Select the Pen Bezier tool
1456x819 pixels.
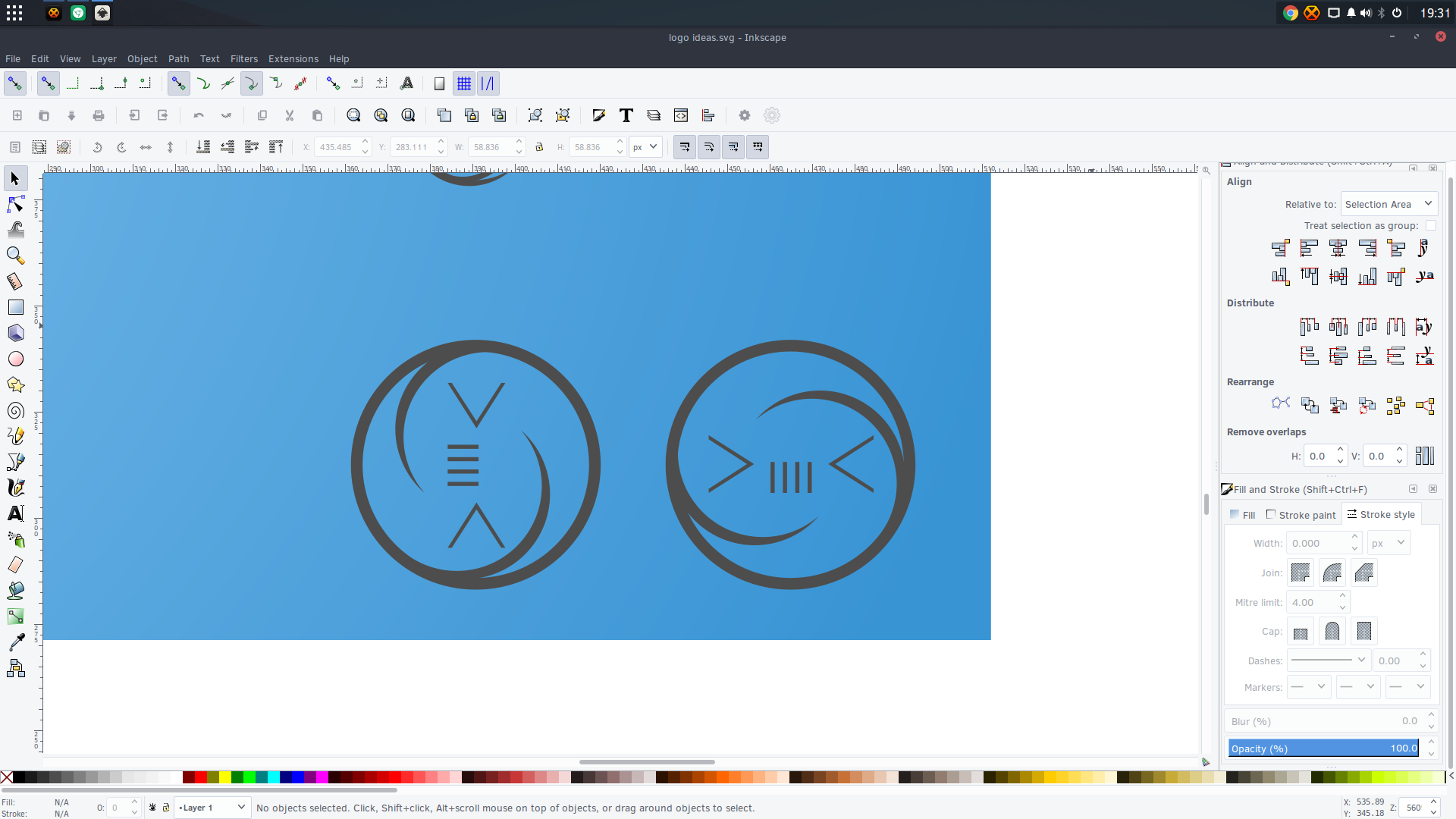pos(15,462)
